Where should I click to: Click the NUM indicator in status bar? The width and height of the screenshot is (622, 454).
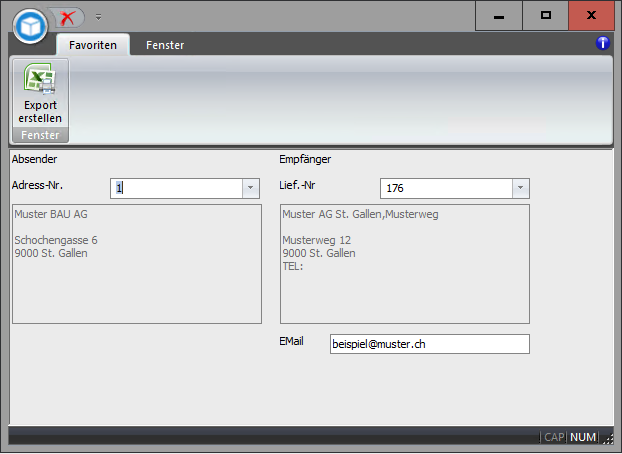click(582, 437)
